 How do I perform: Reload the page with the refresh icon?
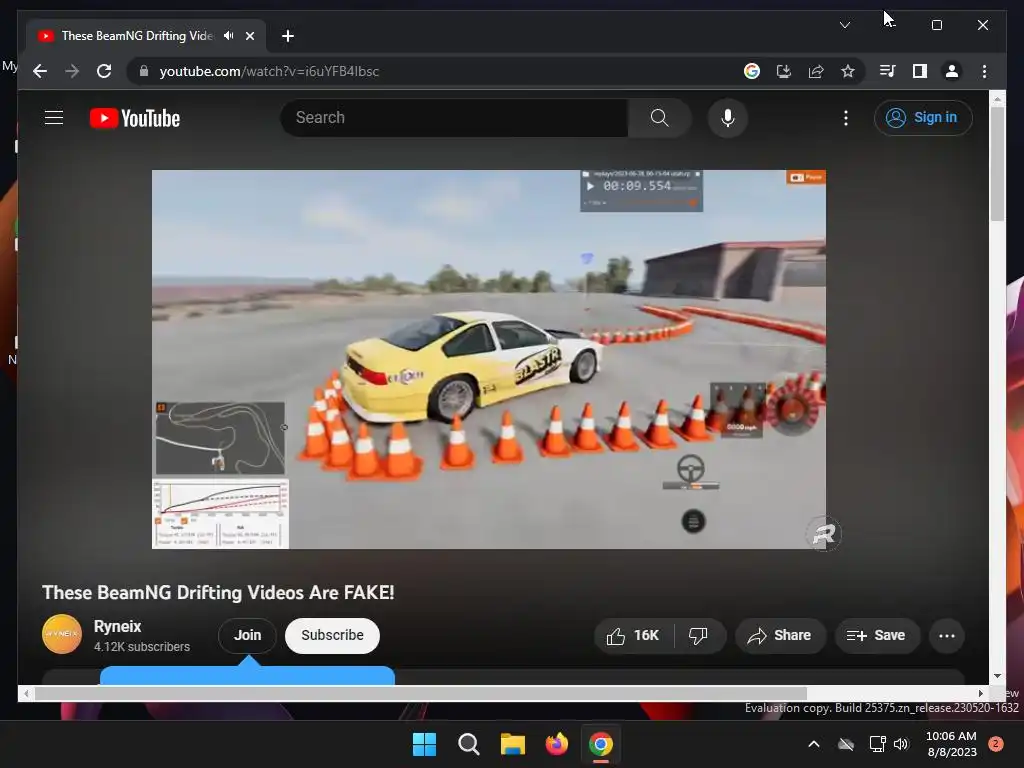pos(104,71)
